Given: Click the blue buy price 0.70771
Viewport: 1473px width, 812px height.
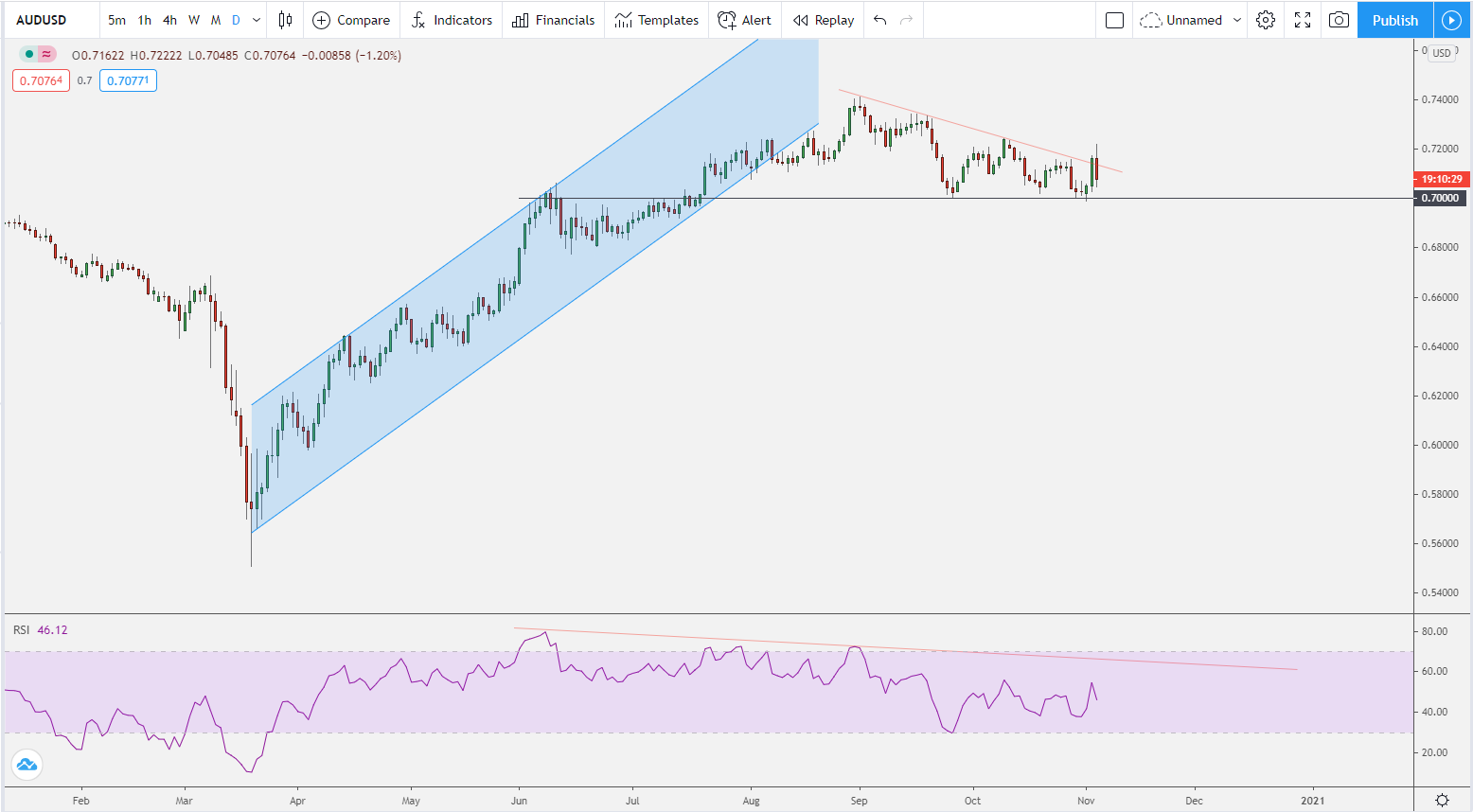Looking at the screenshot, I should pos(128,80).
